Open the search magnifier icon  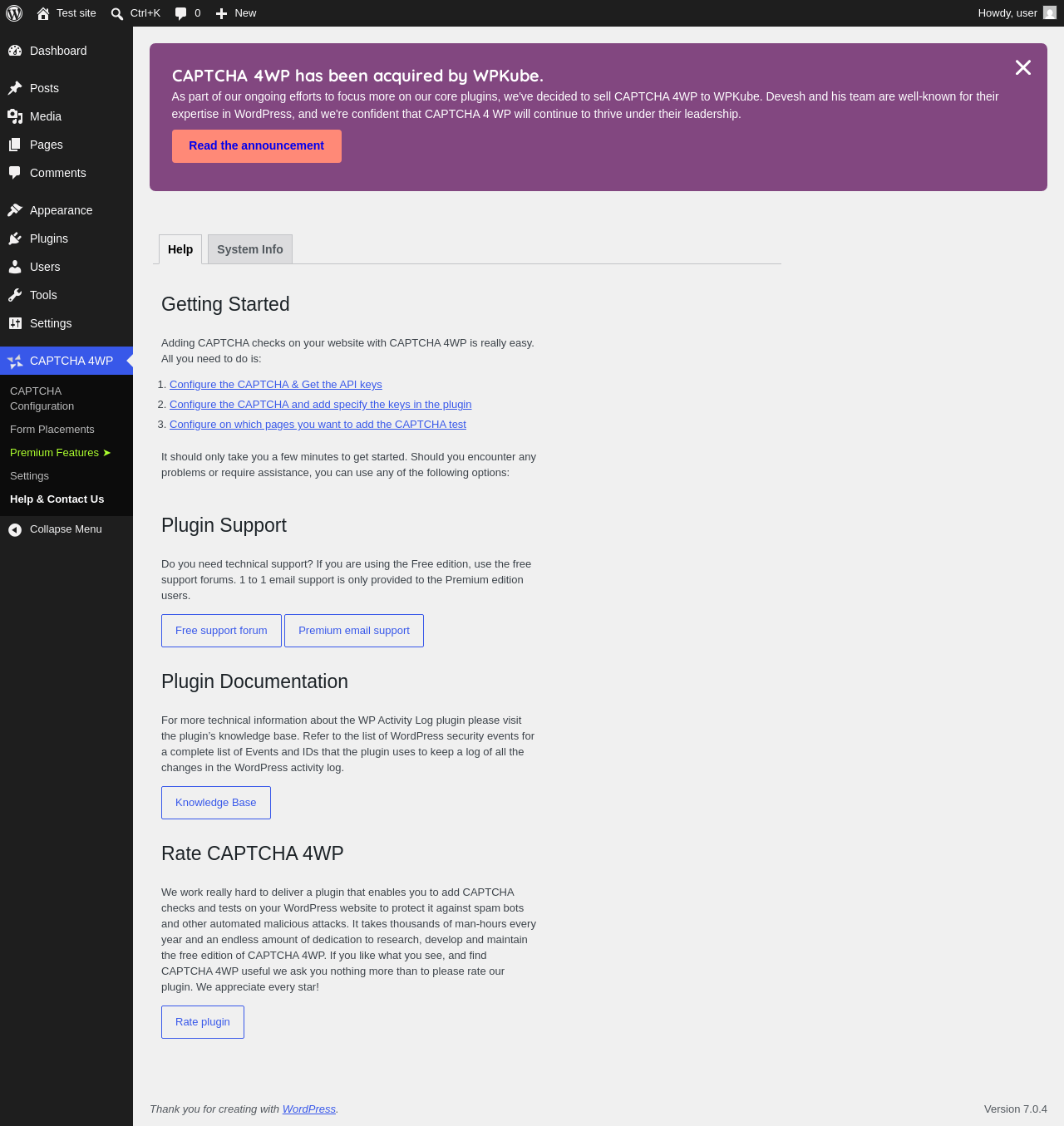click(x=117, y=13)
